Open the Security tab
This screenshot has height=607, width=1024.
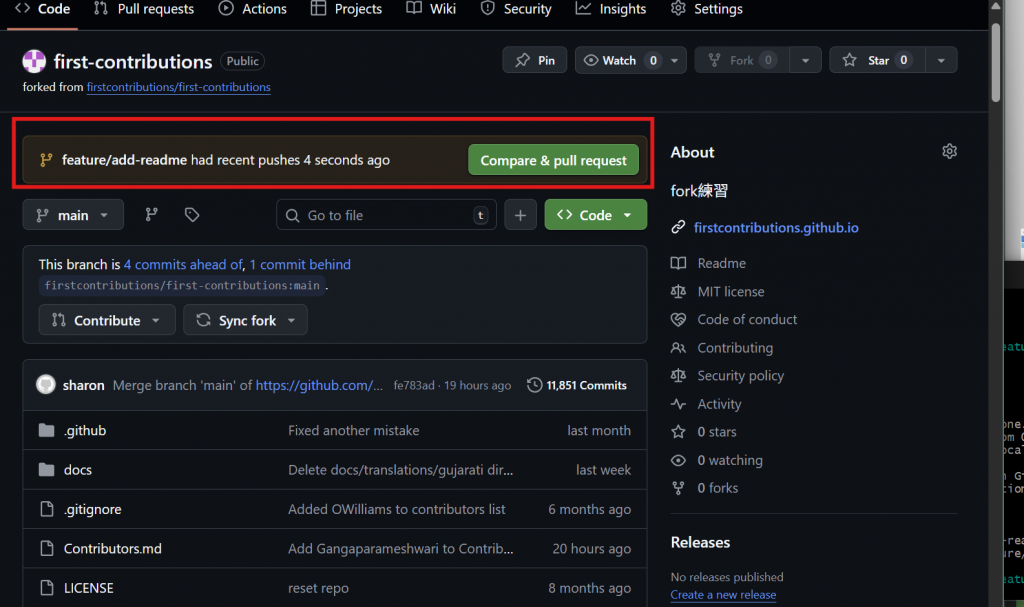516,9
